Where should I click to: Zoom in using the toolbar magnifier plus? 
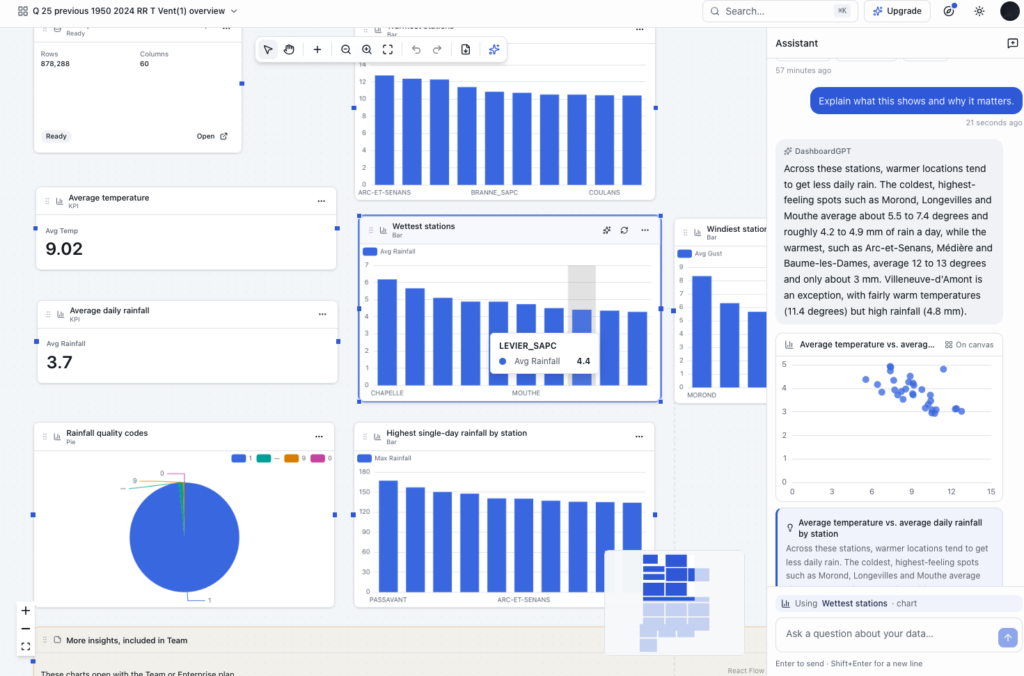366,50
